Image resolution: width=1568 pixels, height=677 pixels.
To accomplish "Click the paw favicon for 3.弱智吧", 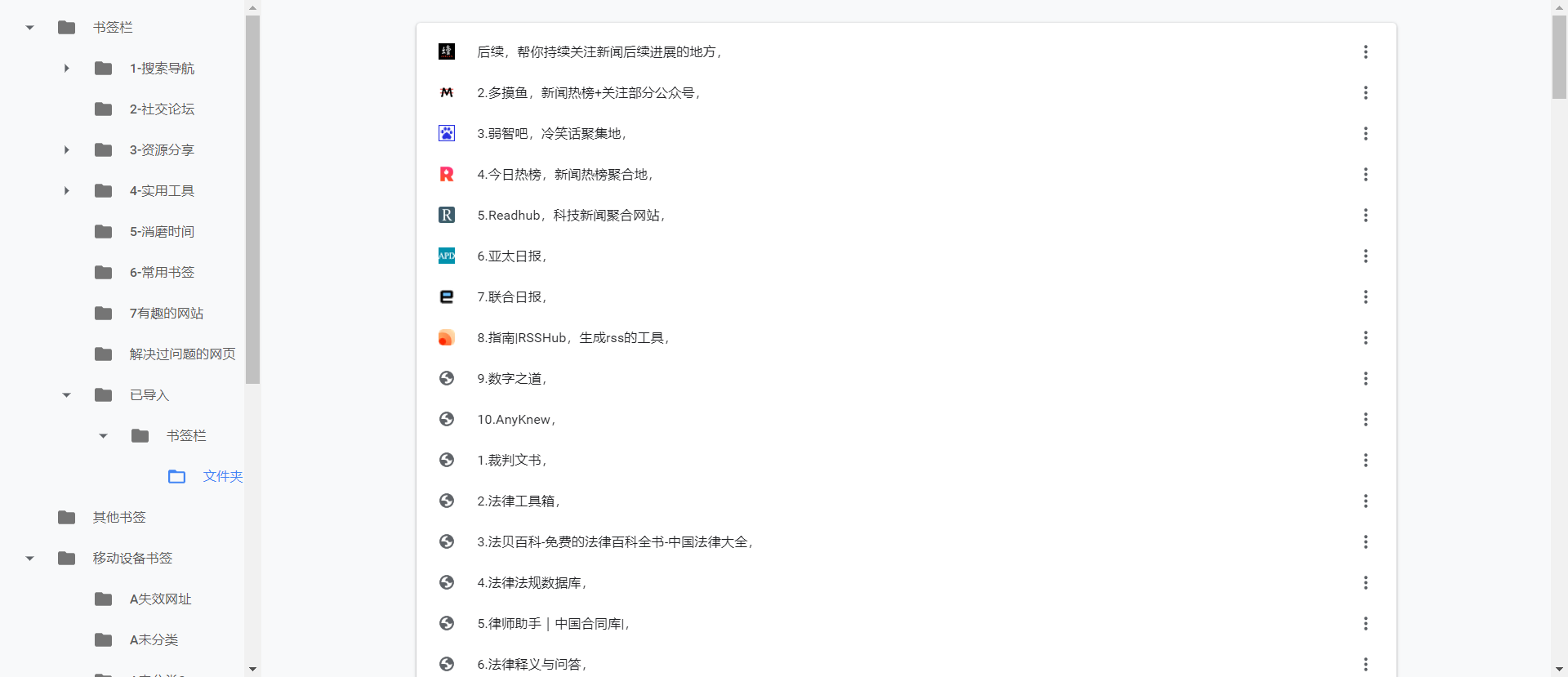I will [447, 133].
